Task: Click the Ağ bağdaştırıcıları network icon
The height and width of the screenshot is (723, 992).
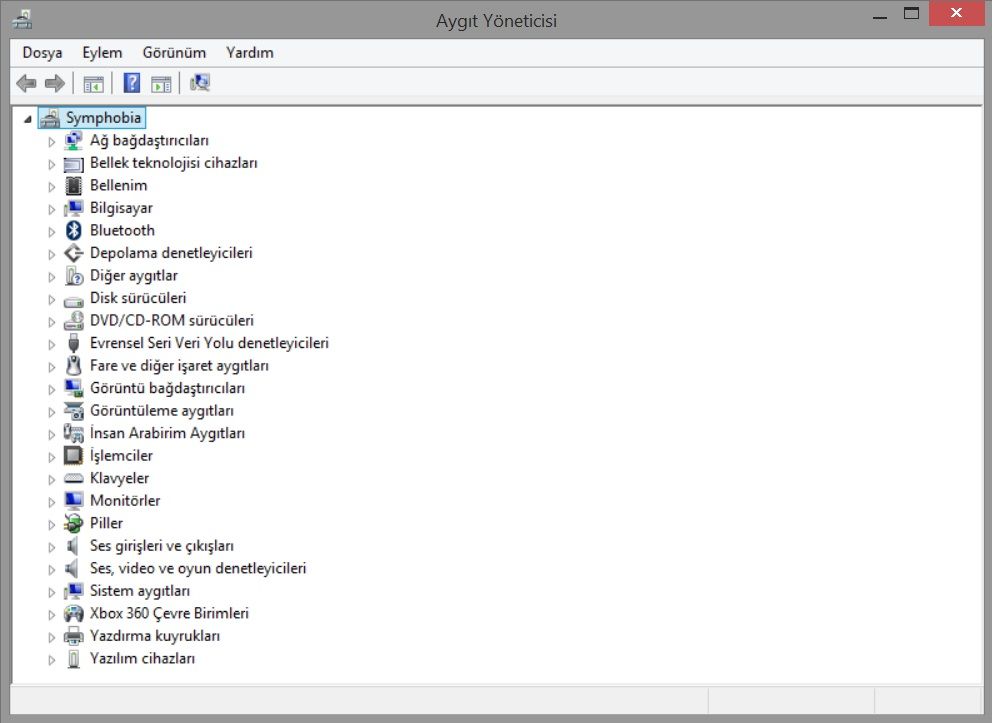Action: click(73, 140)
